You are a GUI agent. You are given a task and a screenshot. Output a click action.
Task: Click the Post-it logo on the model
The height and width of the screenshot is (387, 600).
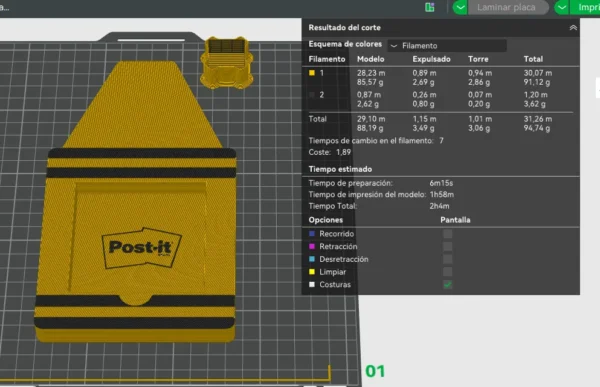(x=142, y=248)
